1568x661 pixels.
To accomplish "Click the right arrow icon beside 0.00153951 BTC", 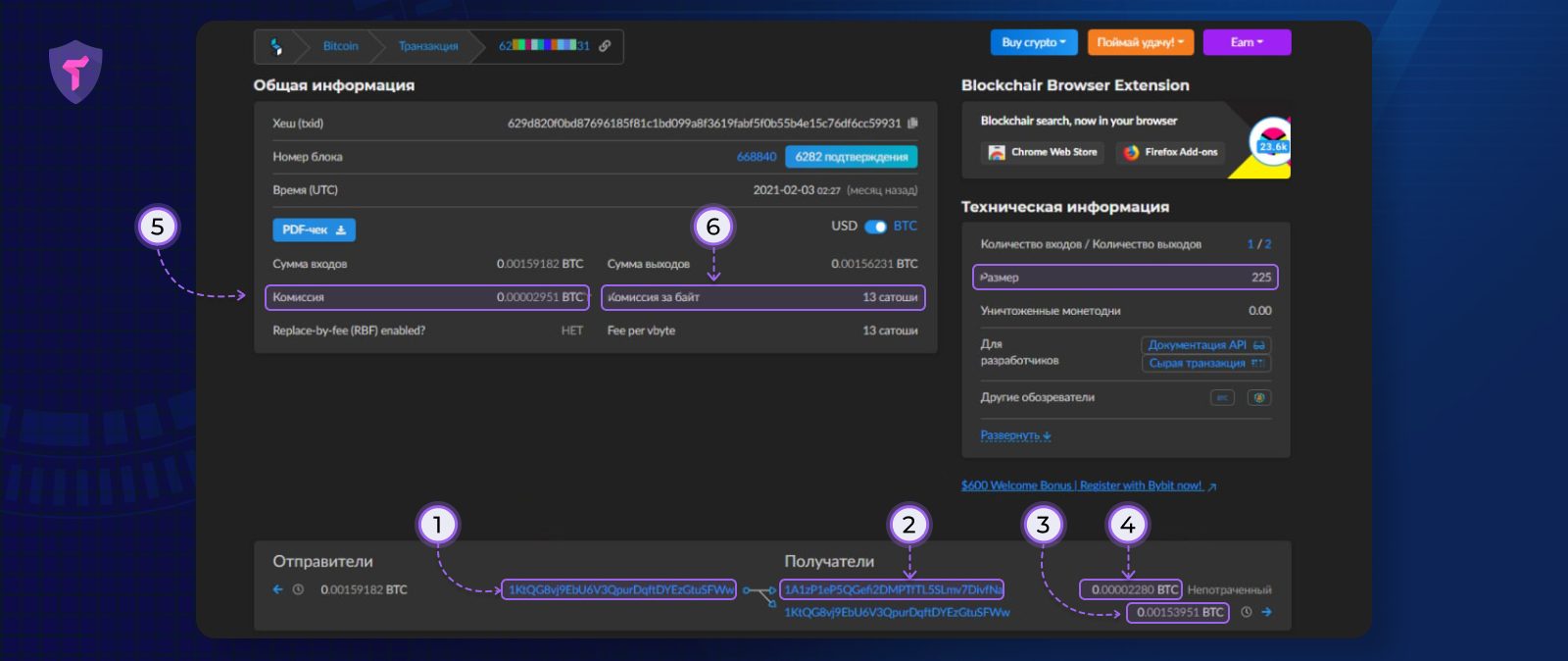I will (1266, 612).
